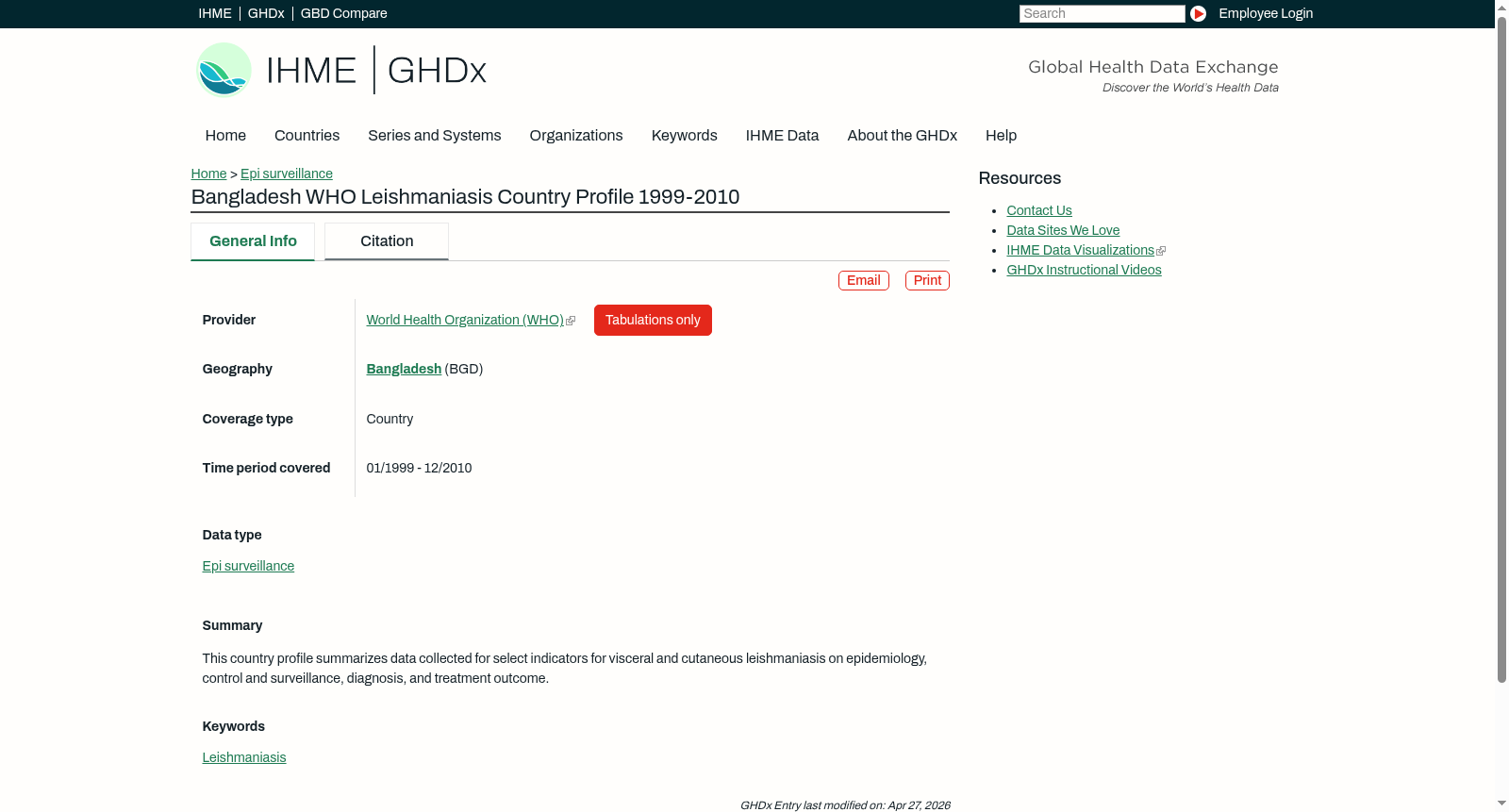Viewport: 1509px width, 812px height.
Task: Open IHME link in top bar
Action: point(215,13)
